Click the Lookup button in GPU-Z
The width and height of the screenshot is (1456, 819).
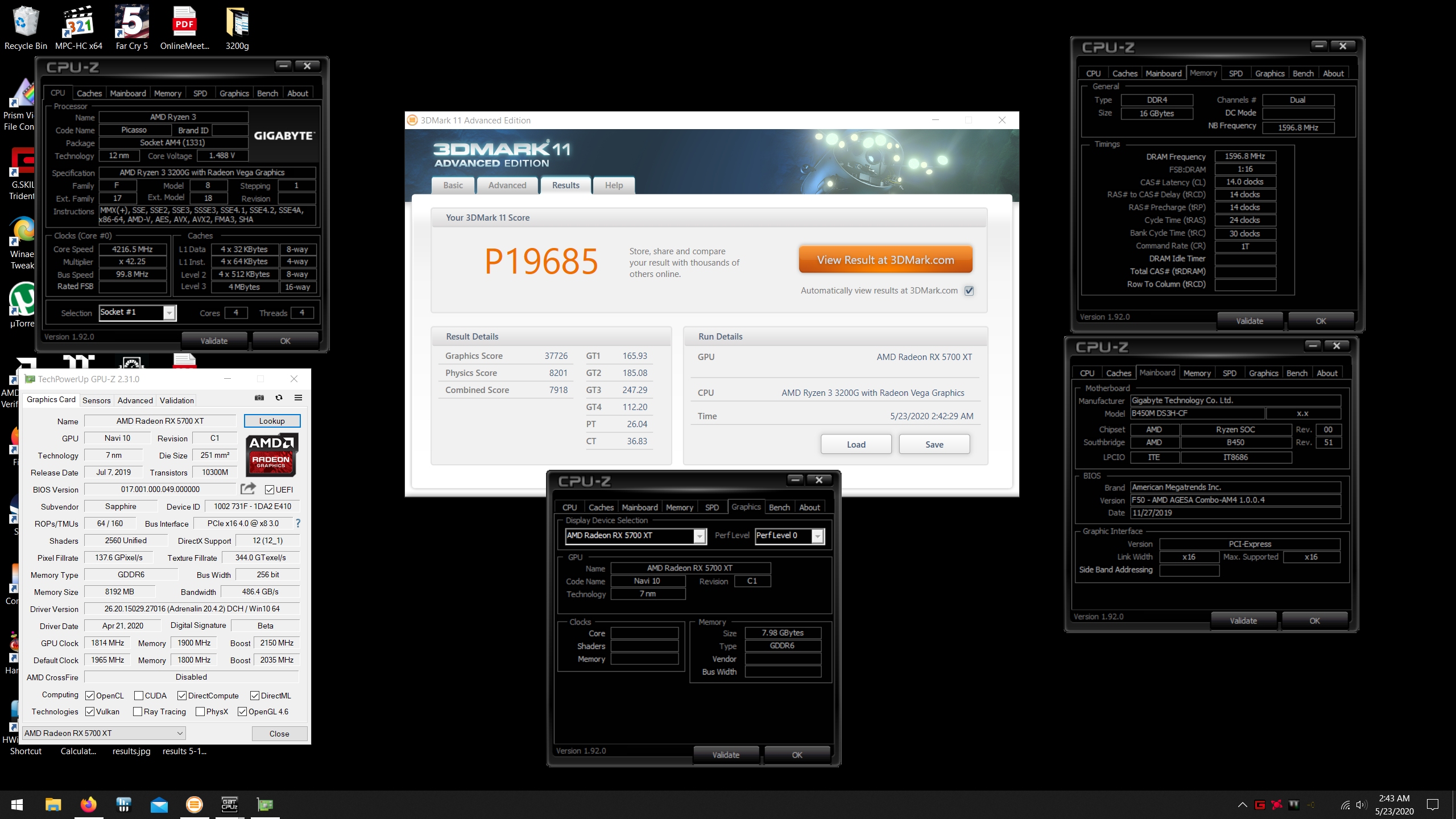pyautogui.click(x=272, y=421)
